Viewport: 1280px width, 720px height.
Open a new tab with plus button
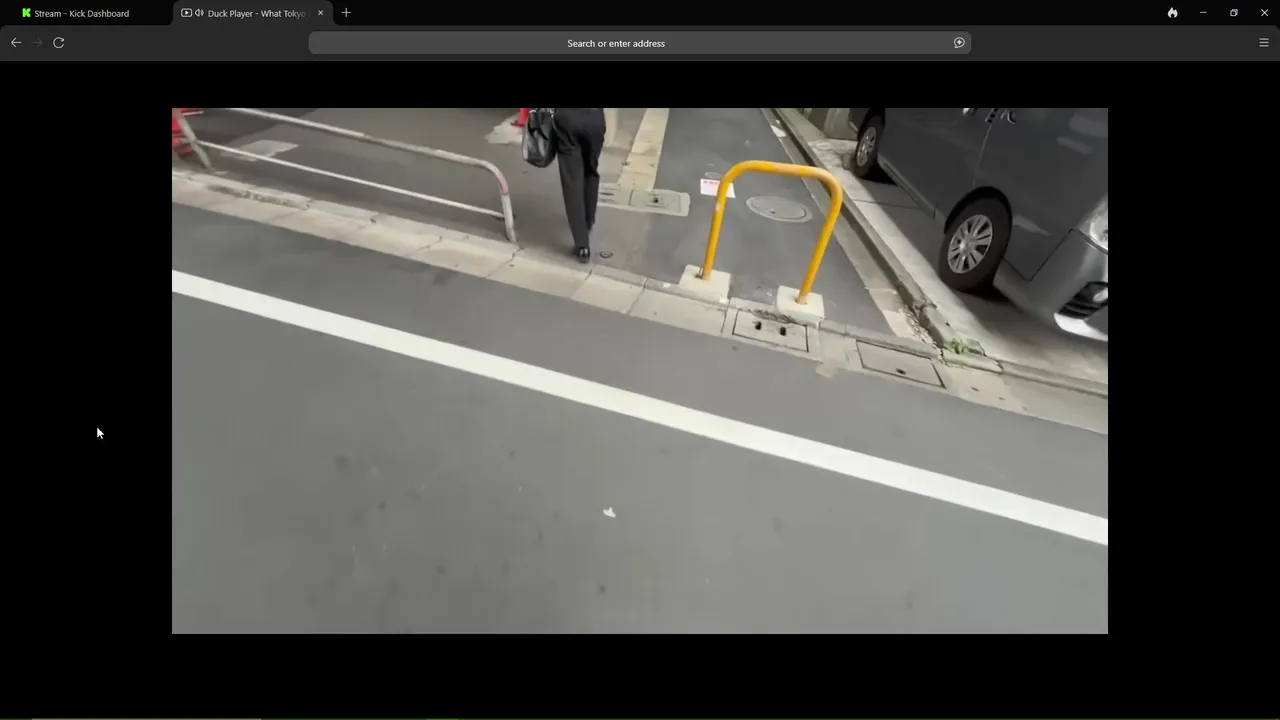[x=346, y=13]
